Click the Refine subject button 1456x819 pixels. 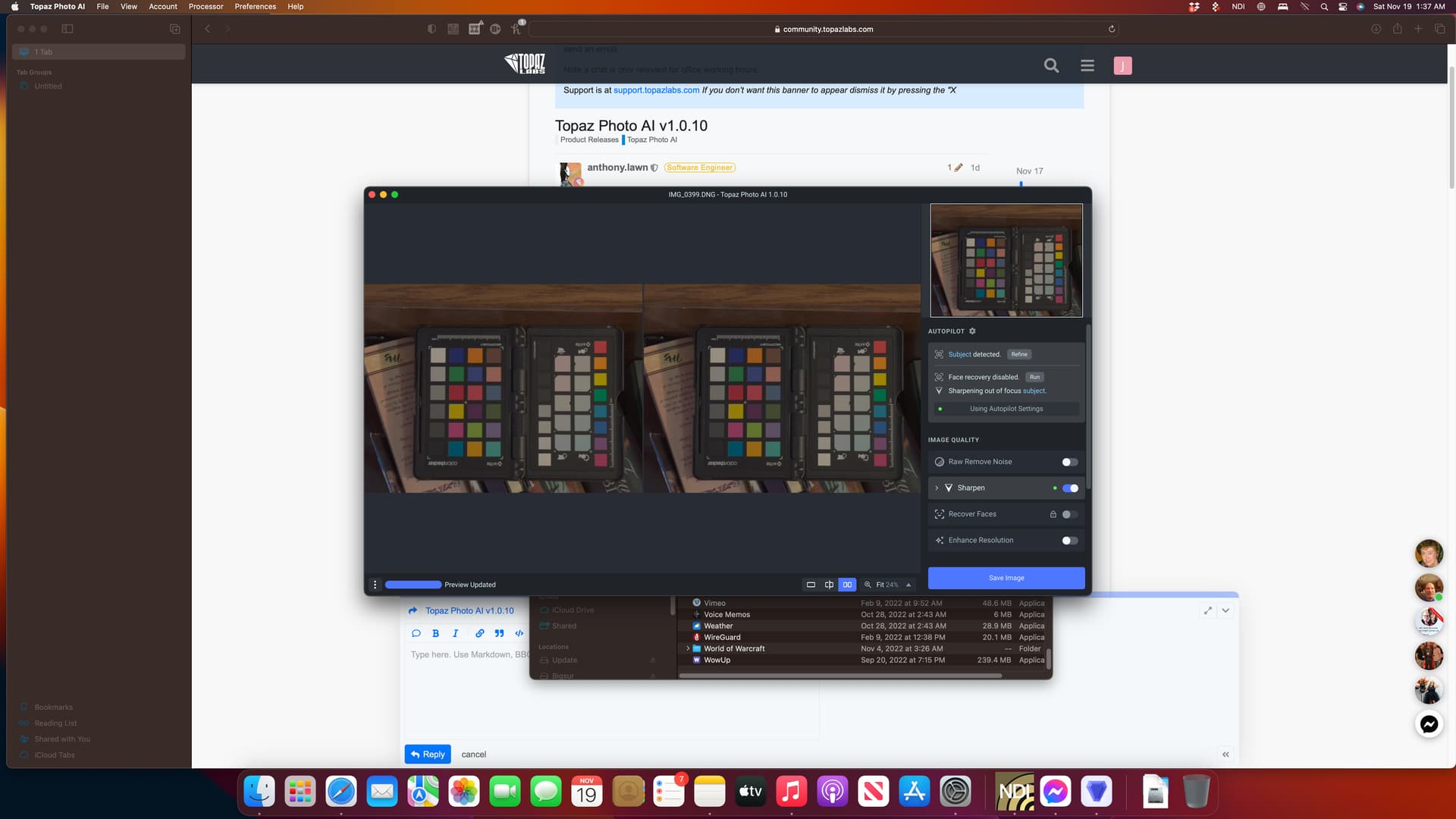(x=1018, y=354)
